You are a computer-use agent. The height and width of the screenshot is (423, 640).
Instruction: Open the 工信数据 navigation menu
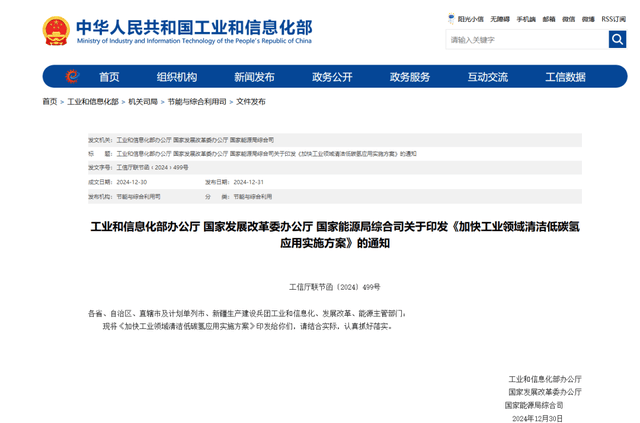coord(565,77)
